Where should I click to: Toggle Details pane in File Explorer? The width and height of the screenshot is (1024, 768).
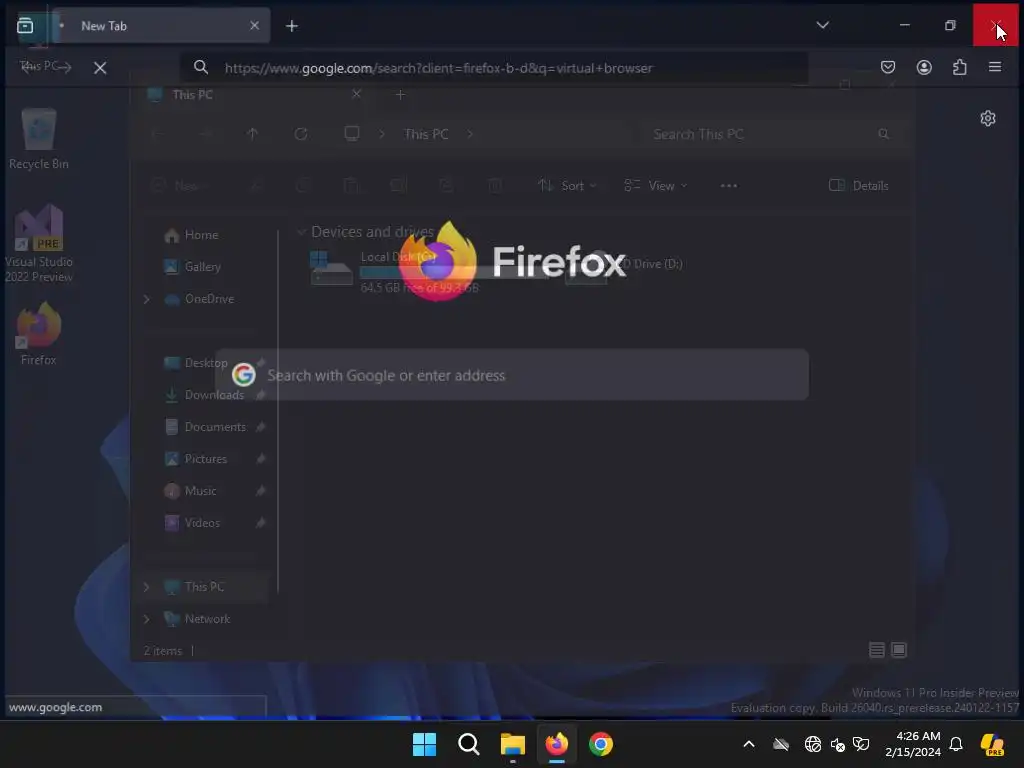pos(859,185)
